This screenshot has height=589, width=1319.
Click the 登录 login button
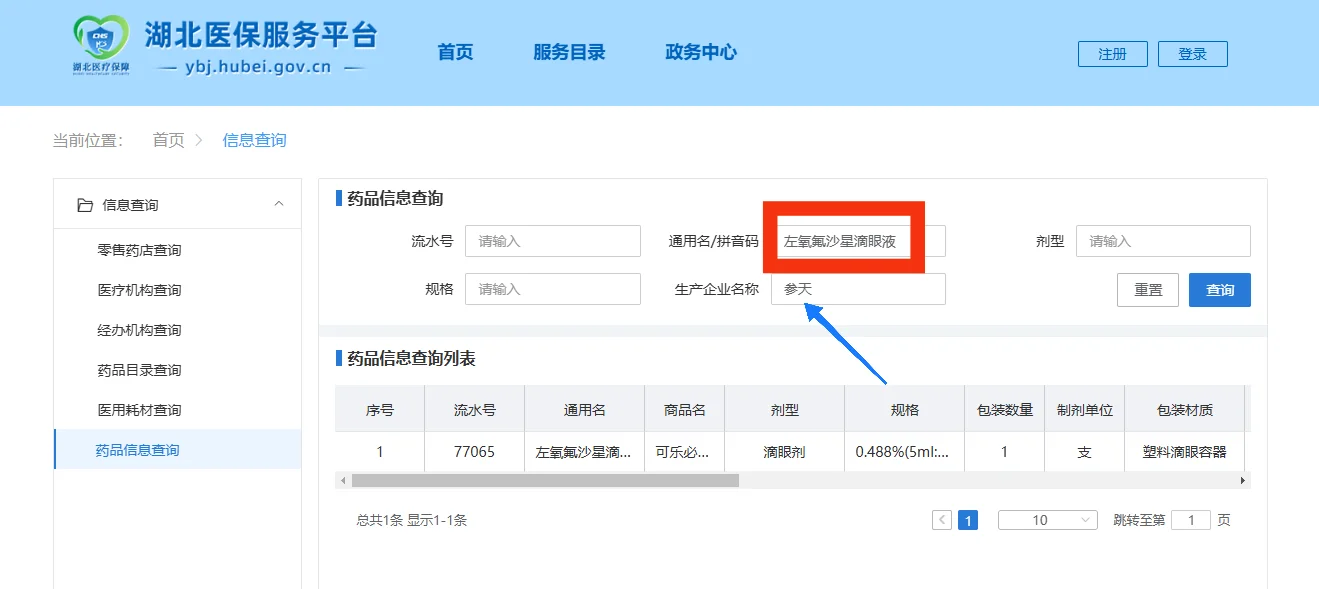[1192, 54]
